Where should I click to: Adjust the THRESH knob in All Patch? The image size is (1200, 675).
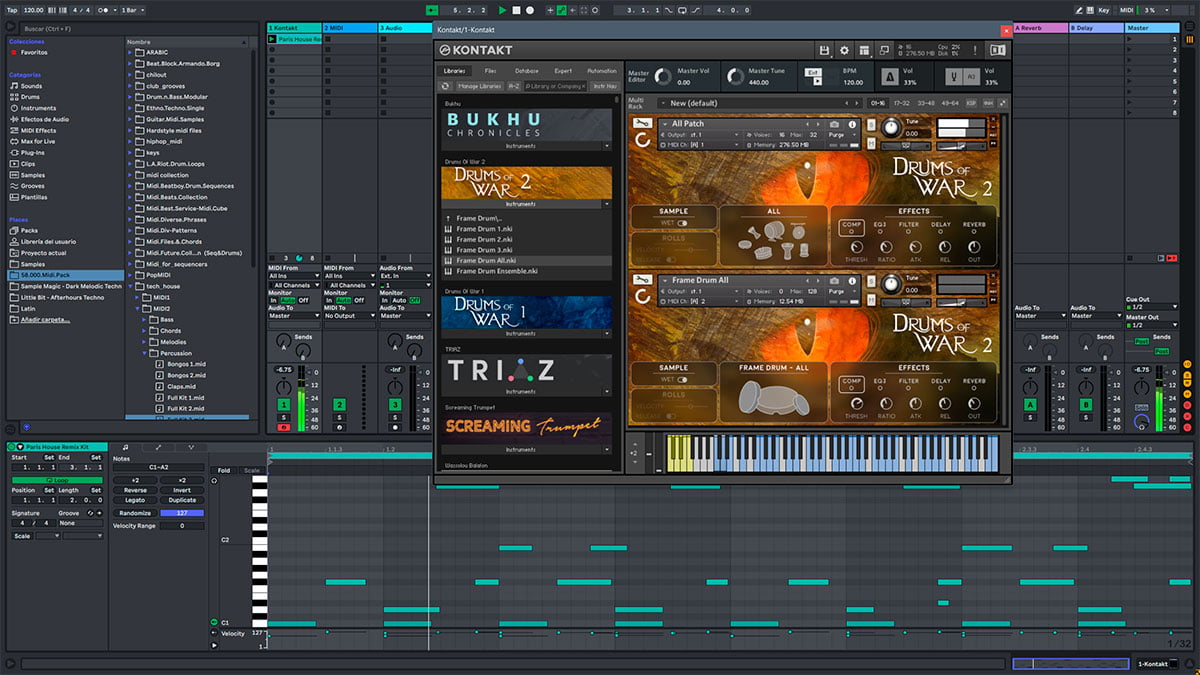click(856, 246)
